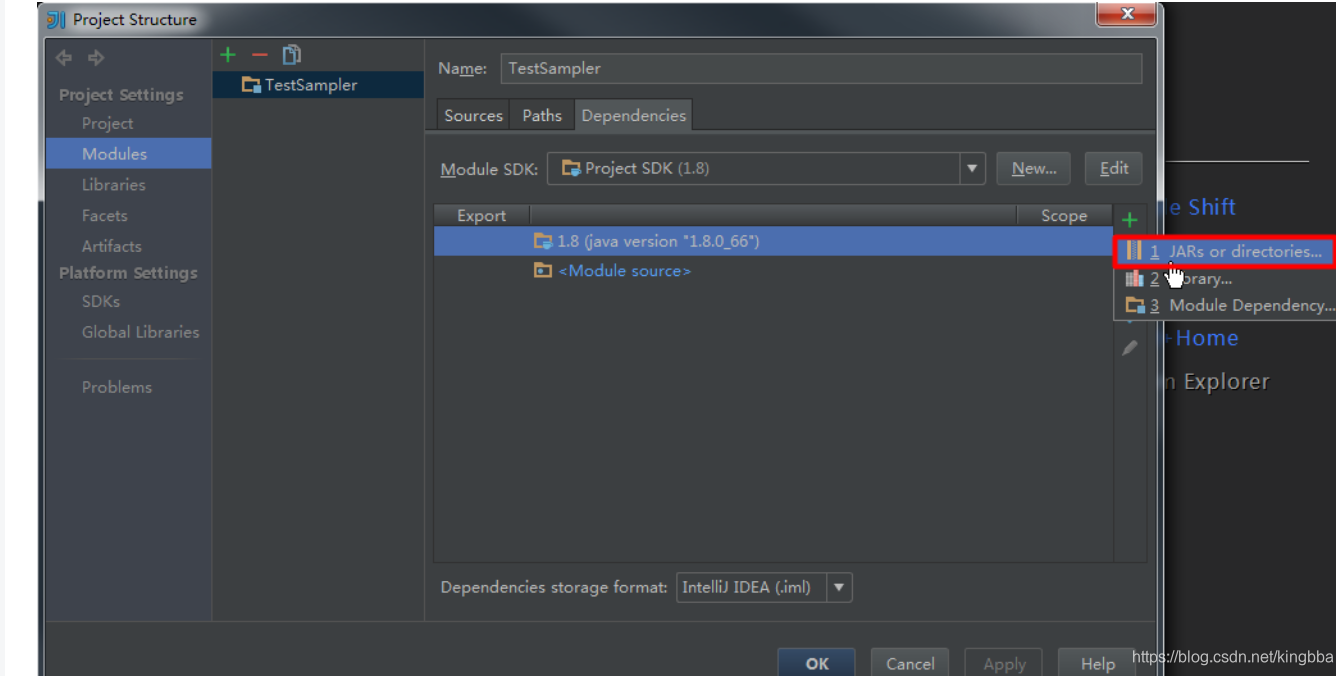
Task: Select the 1.8 java version row
Action: click(x=773, y=241)
